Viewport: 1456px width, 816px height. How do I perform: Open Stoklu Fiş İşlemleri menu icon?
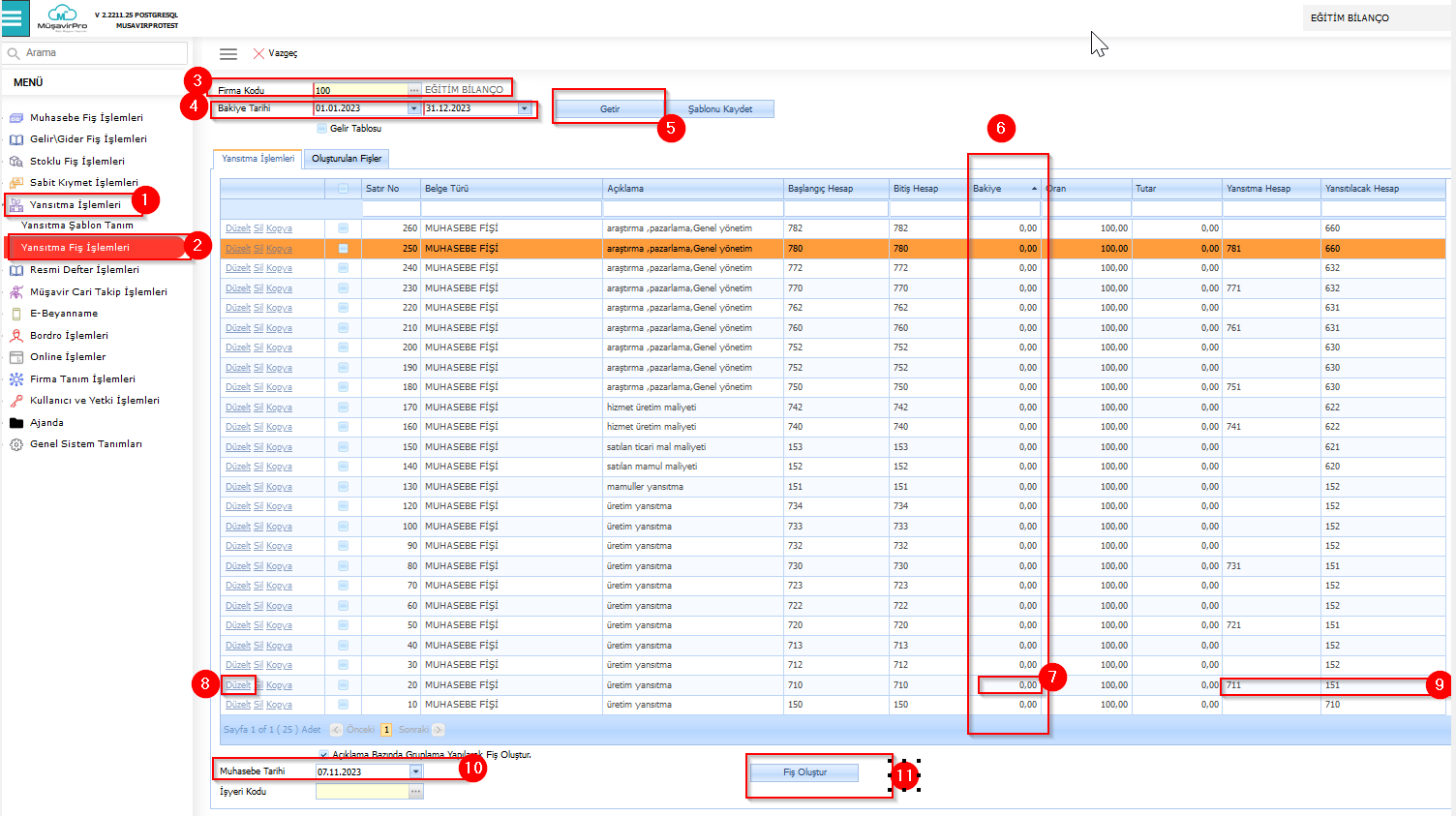pos(16,162)
